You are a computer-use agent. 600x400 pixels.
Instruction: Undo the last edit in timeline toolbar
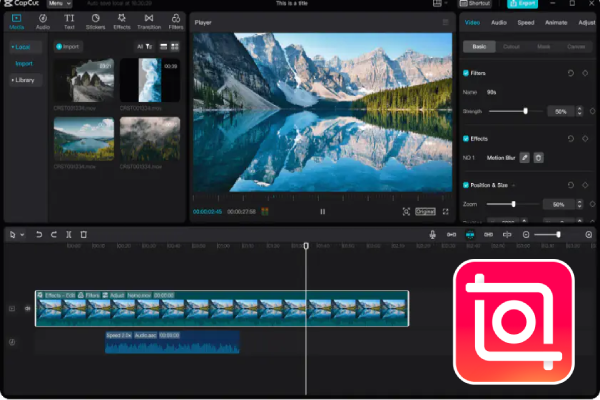click(x=39, y=234)
